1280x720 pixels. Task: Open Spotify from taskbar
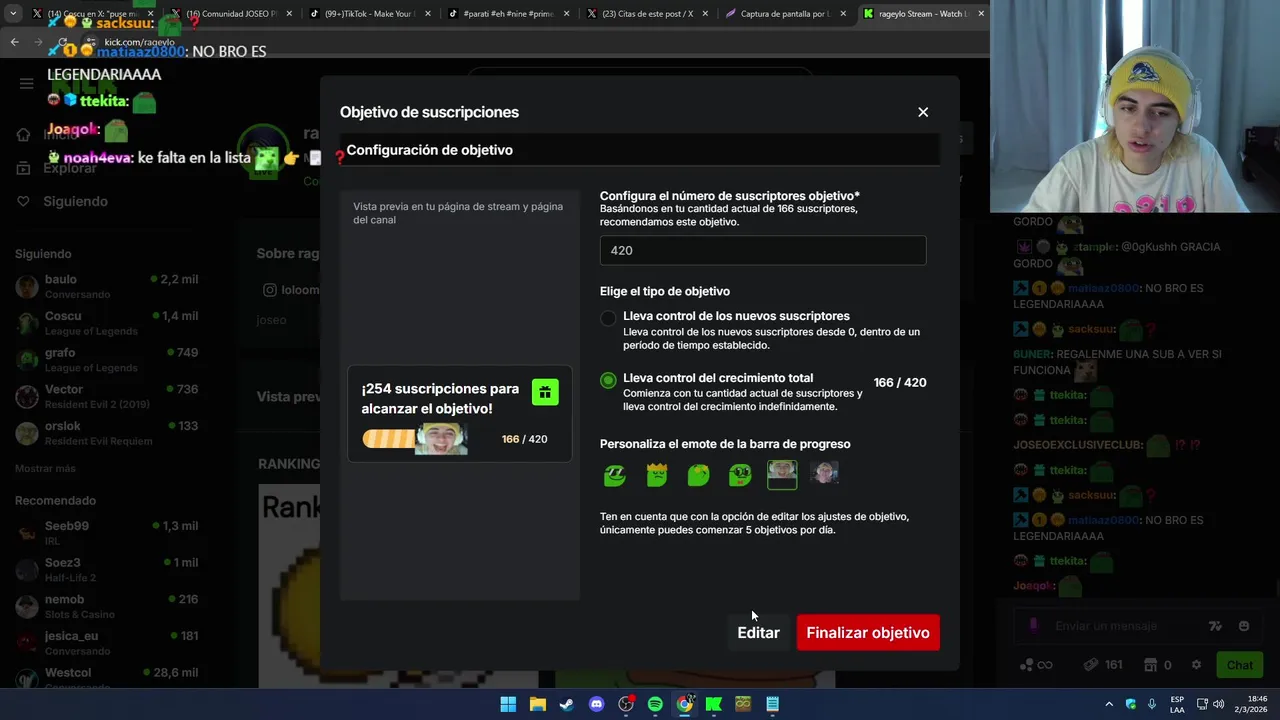coord(655,704)
